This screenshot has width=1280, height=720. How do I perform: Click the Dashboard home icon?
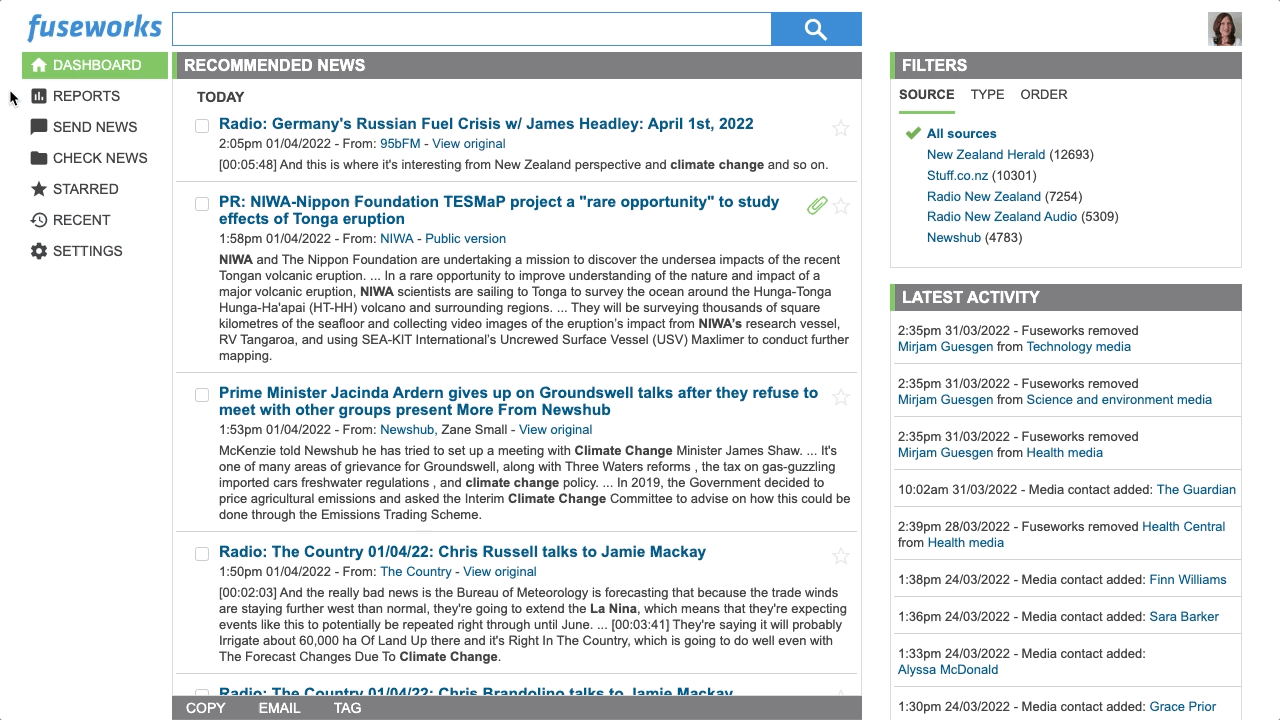[39, 65]
